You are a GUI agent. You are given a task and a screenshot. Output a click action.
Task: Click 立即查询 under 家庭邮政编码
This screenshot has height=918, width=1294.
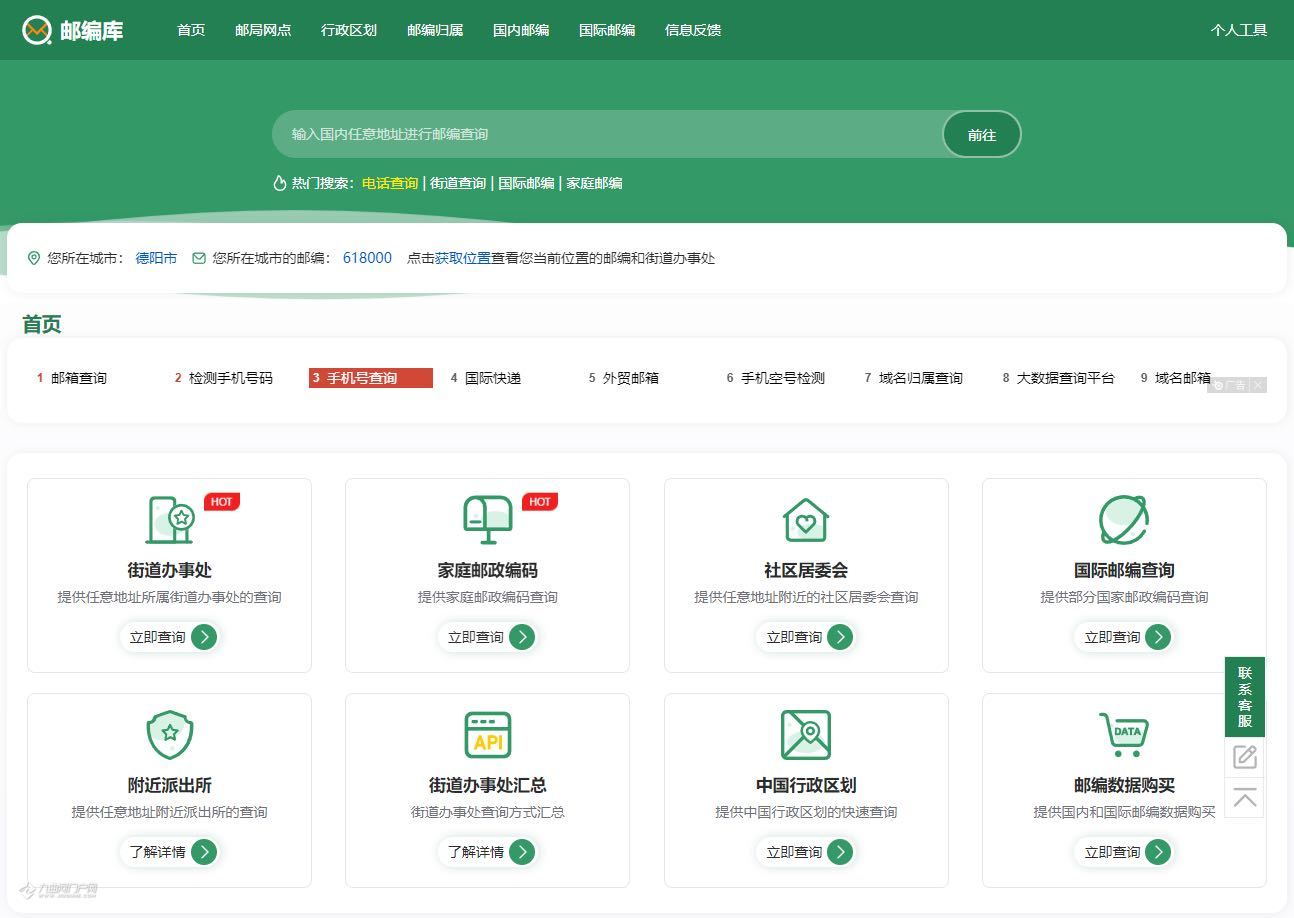[488, 637]
